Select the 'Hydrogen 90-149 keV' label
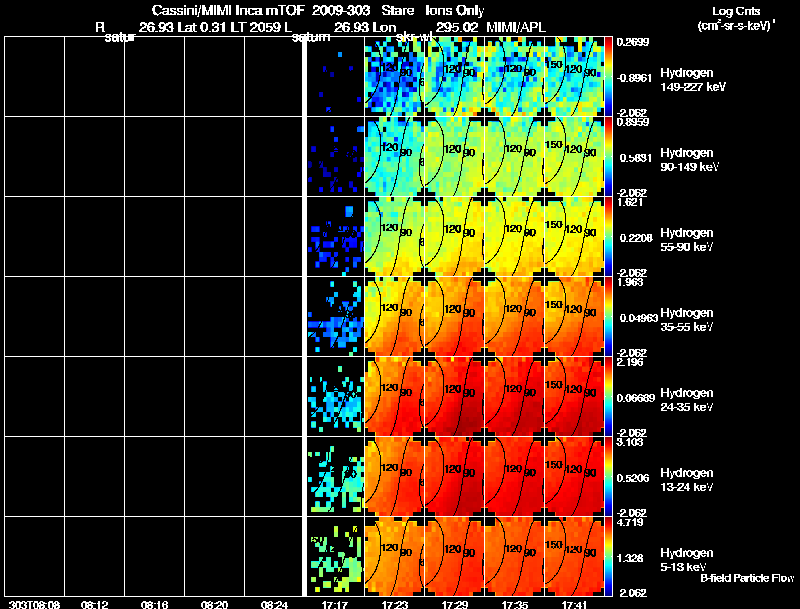 689,160
